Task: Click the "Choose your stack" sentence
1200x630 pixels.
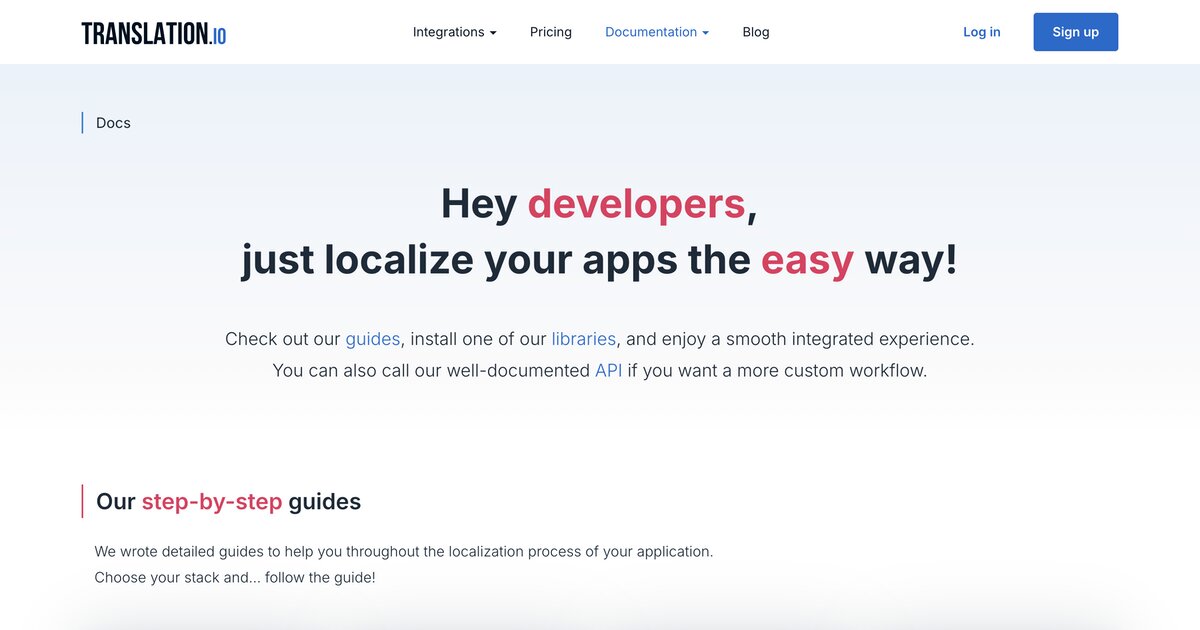Action: pos(236,577)
